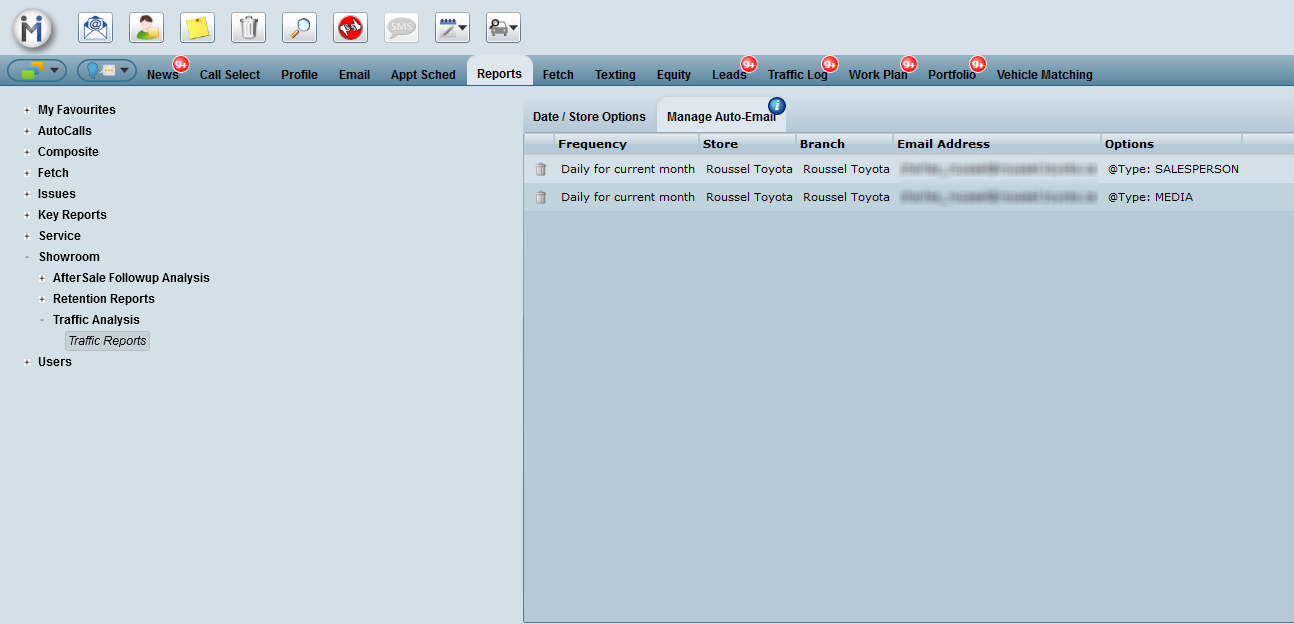Open the calendar notepad dropdown

pos(453,28)
